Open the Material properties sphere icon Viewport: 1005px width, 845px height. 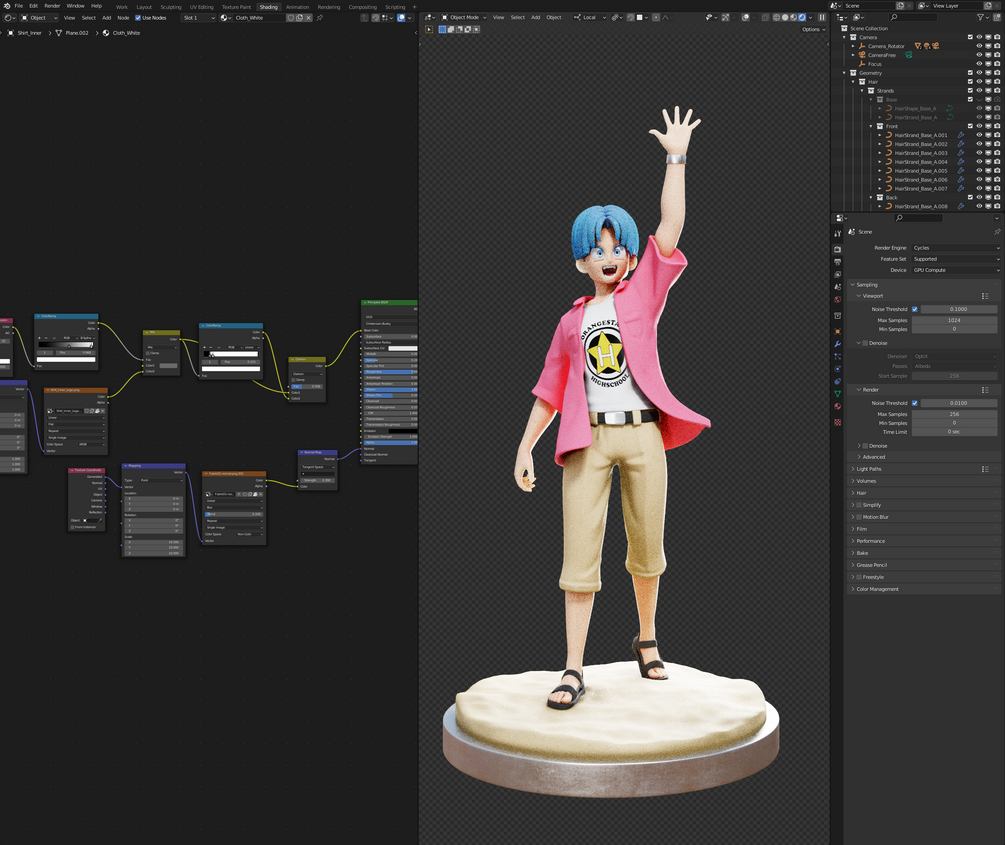(x=838, y=406)
